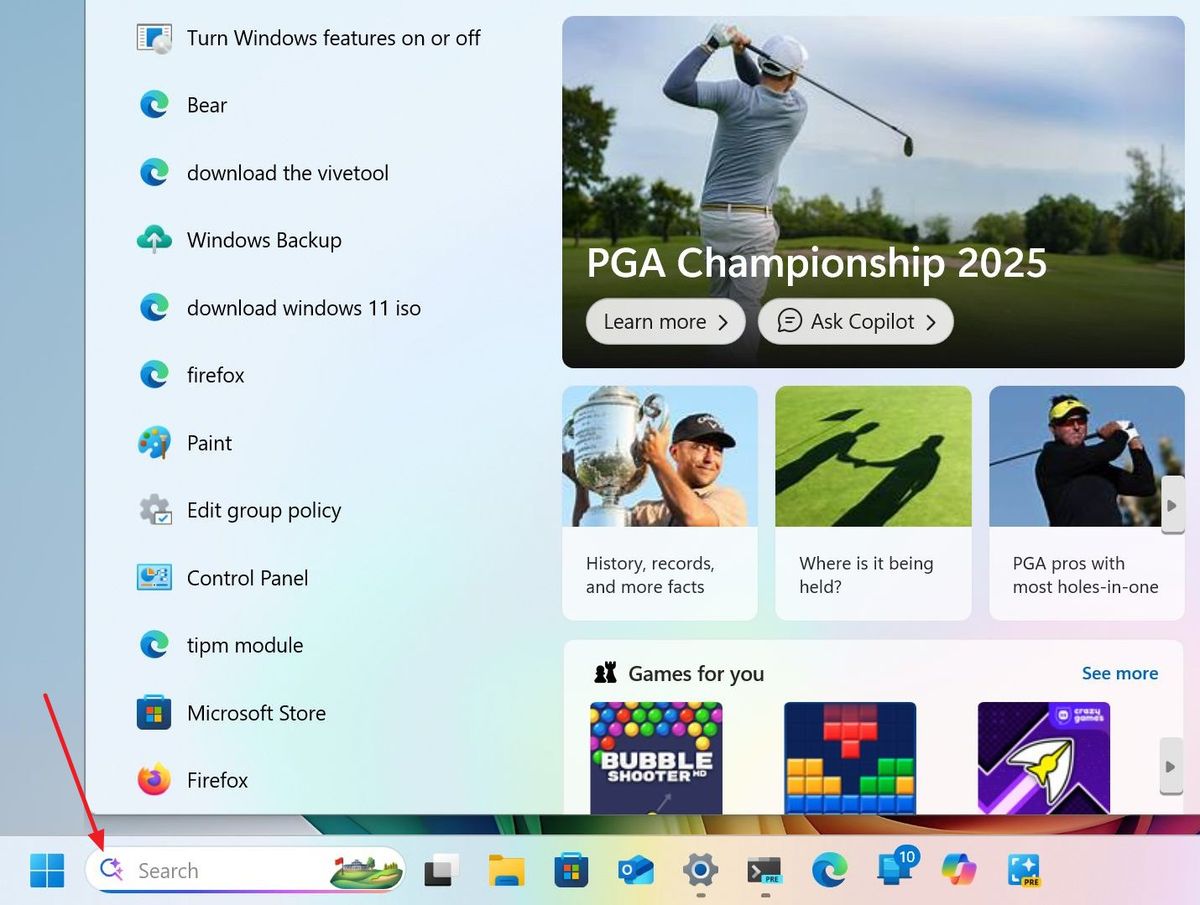
Task: Click the Ask Copilot button
Action: (x=855, y=321)
